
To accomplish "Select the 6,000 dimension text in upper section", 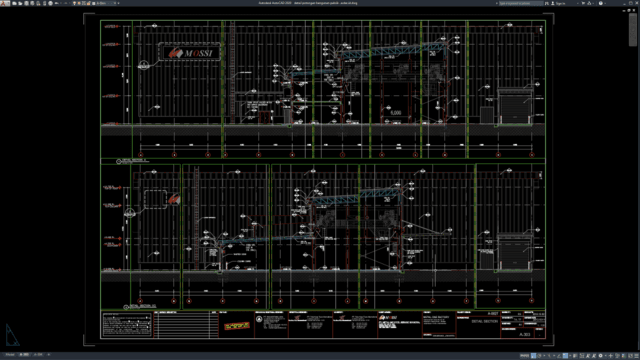I will pos(396,113).
